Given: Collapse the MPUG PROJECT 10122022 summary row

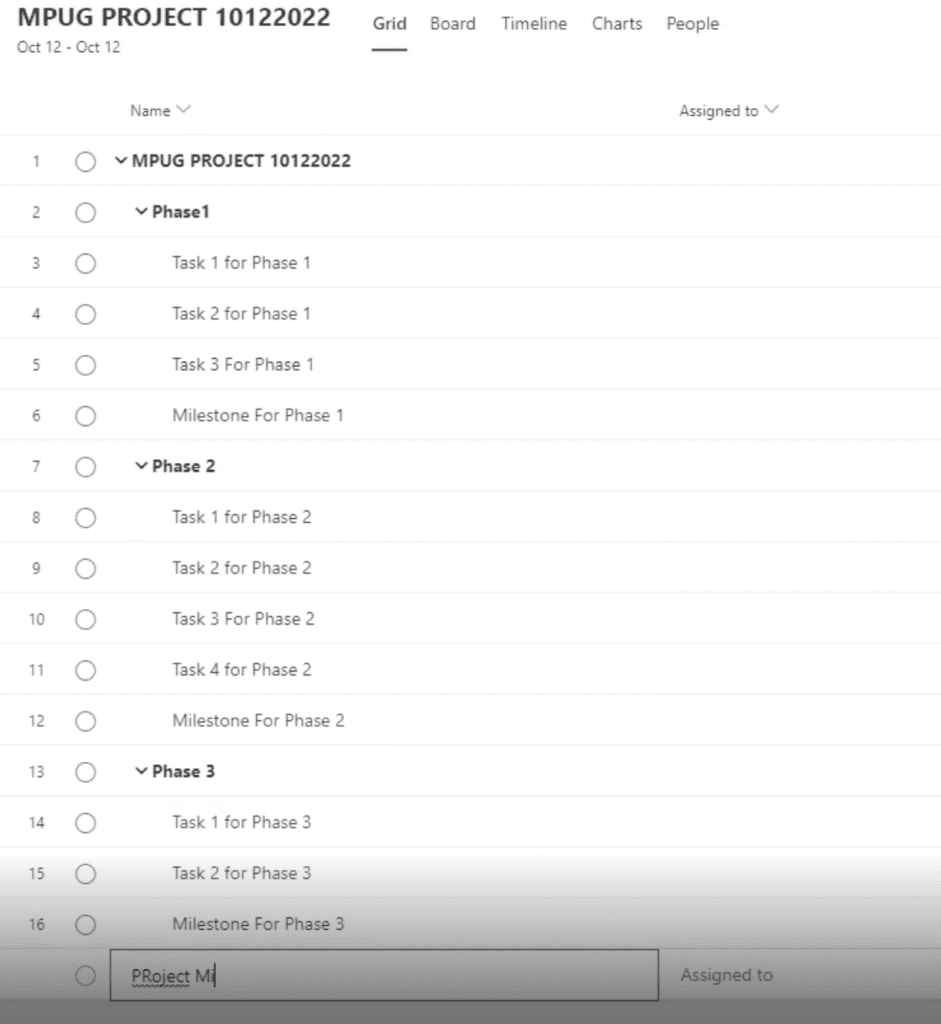Looking at the screenshot, I should pyautogui.click(x=121, y=161).
